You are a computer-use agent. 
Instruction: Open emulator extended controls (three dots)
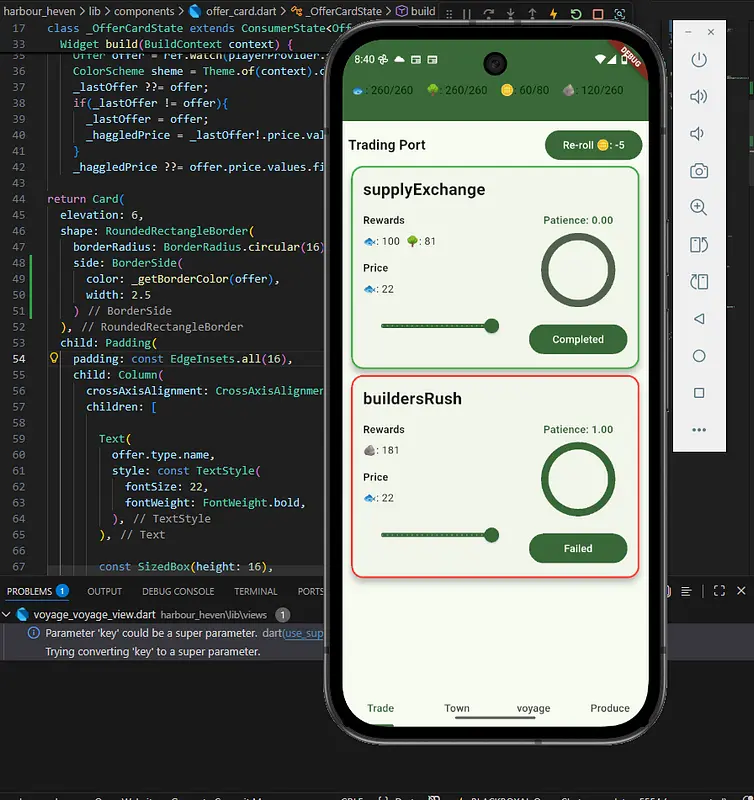pyautogui.click(x=699, y=430)
